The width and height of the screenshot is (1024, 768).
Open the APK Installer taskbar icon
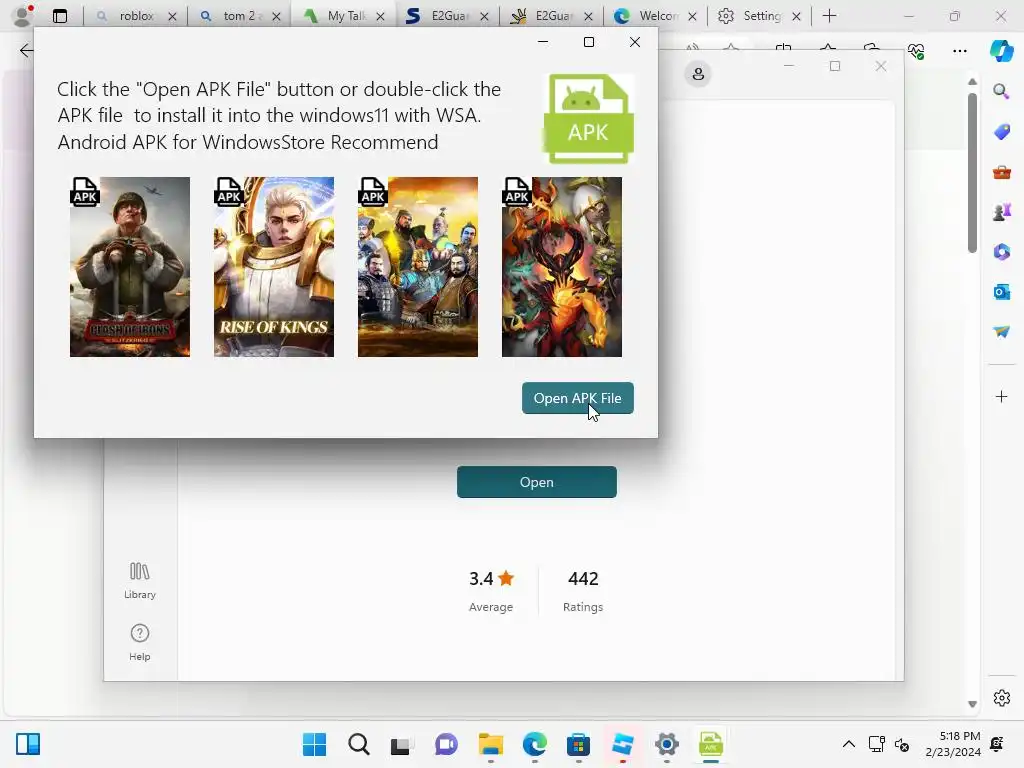711,744
